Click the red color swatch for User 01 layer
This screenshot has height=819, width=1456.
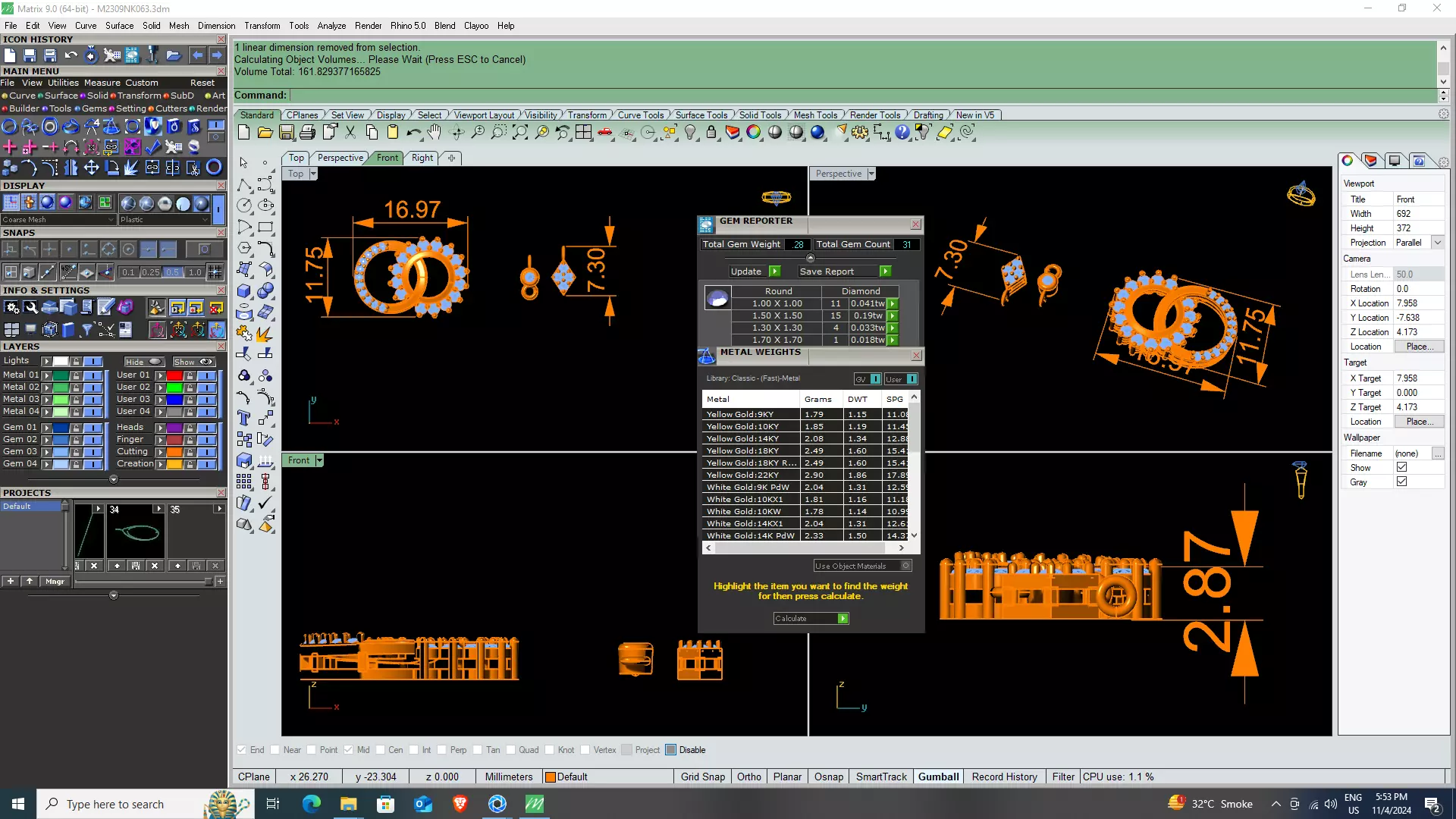tap(174, 375)
